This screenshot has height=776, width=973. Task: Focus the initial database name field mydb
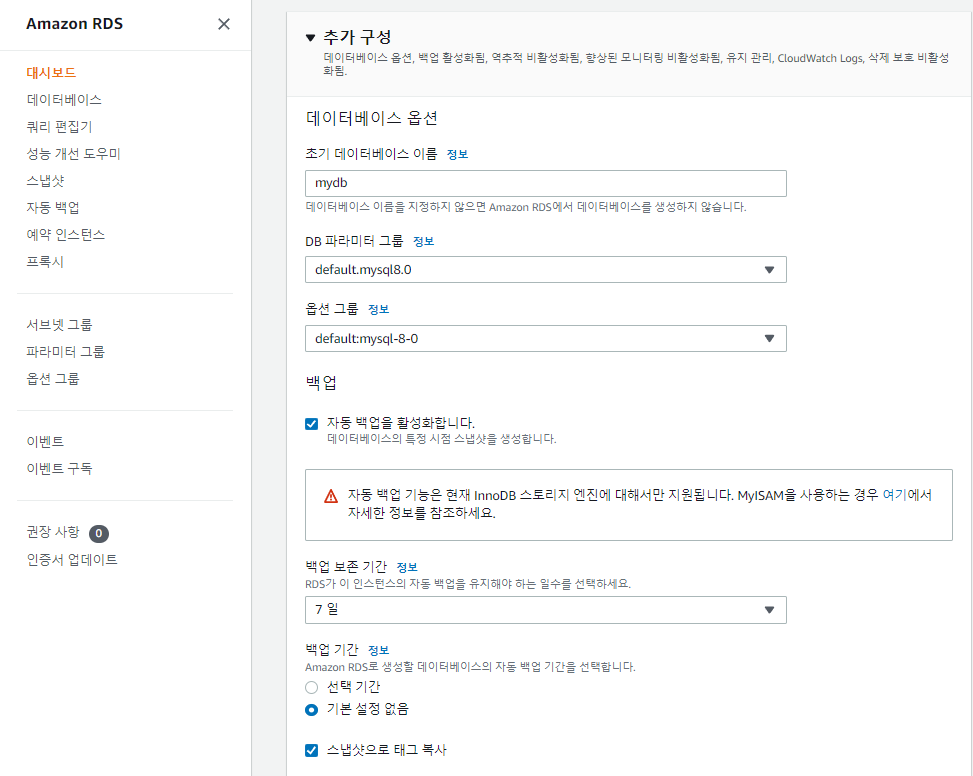pos(545,184)
